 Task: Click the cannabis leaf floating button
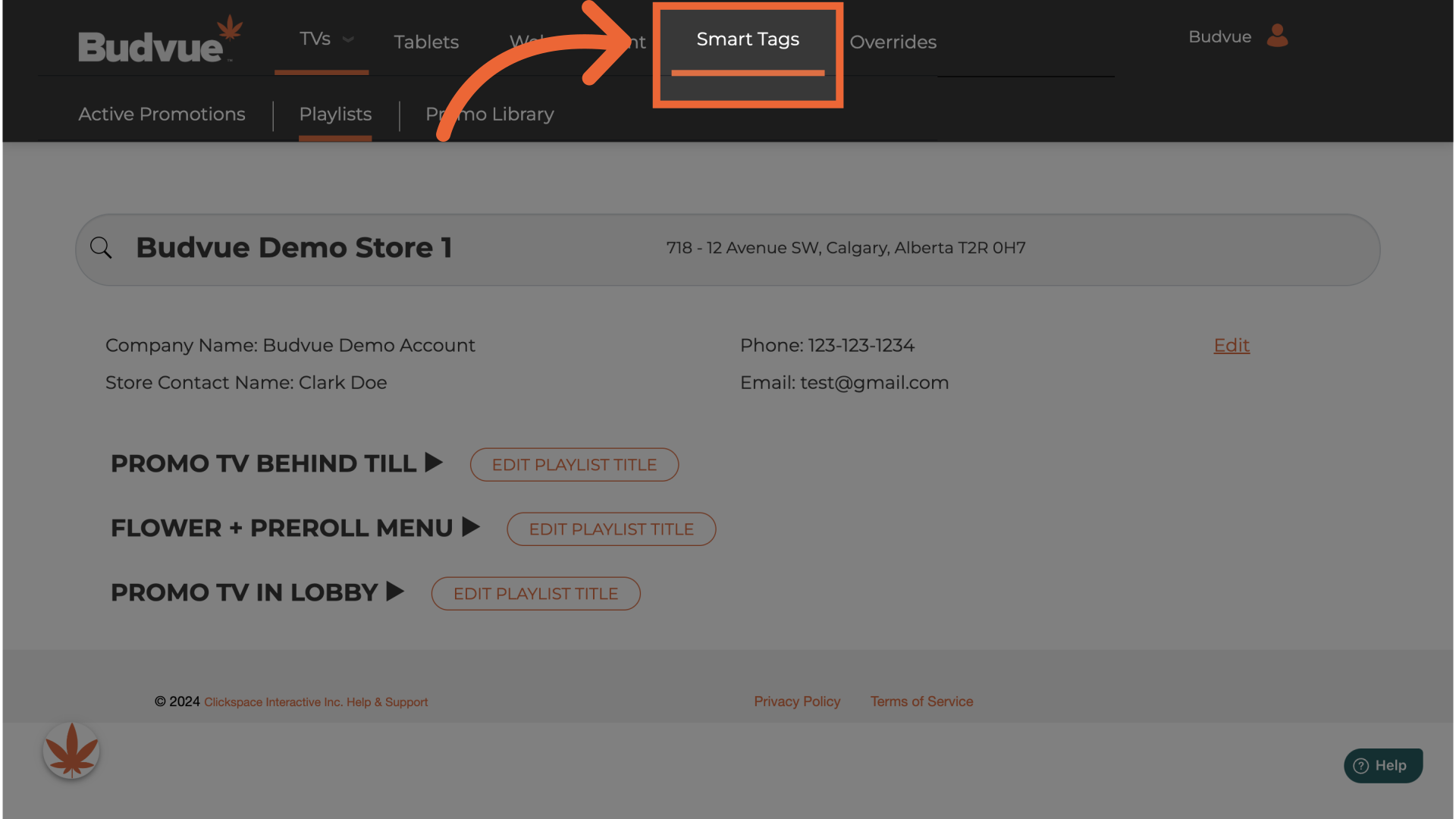pos(71,751)
